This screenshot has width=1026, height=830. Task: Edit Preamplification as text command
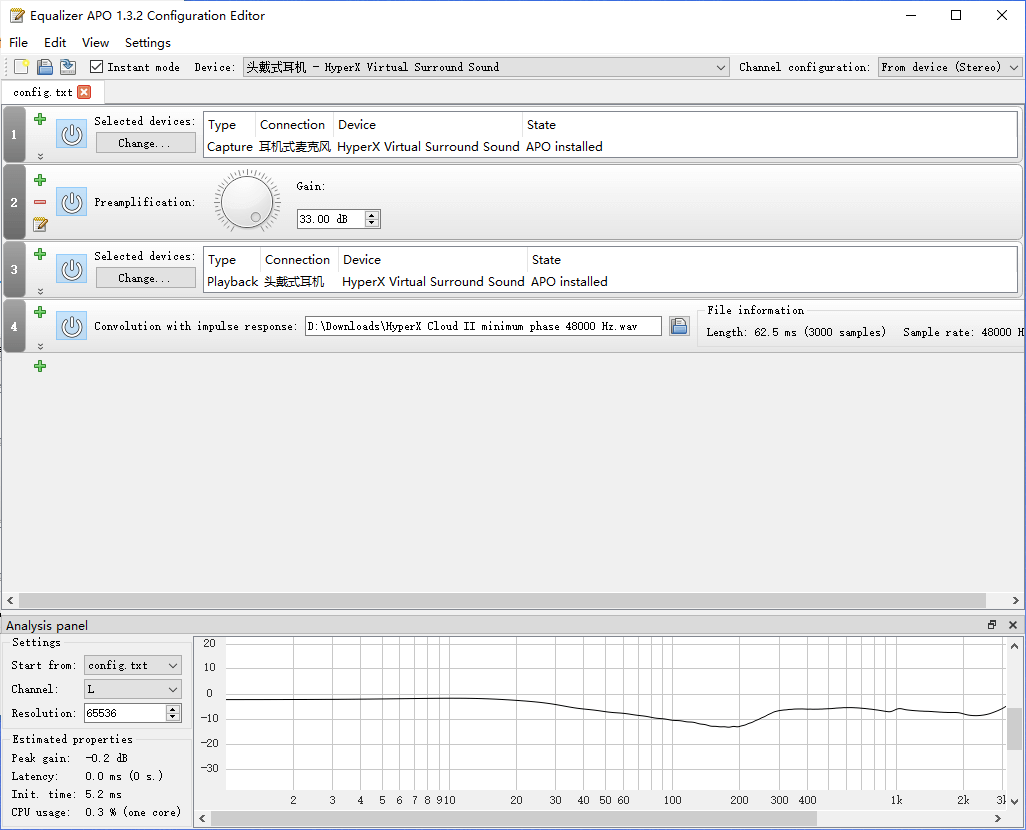point(40,224)
